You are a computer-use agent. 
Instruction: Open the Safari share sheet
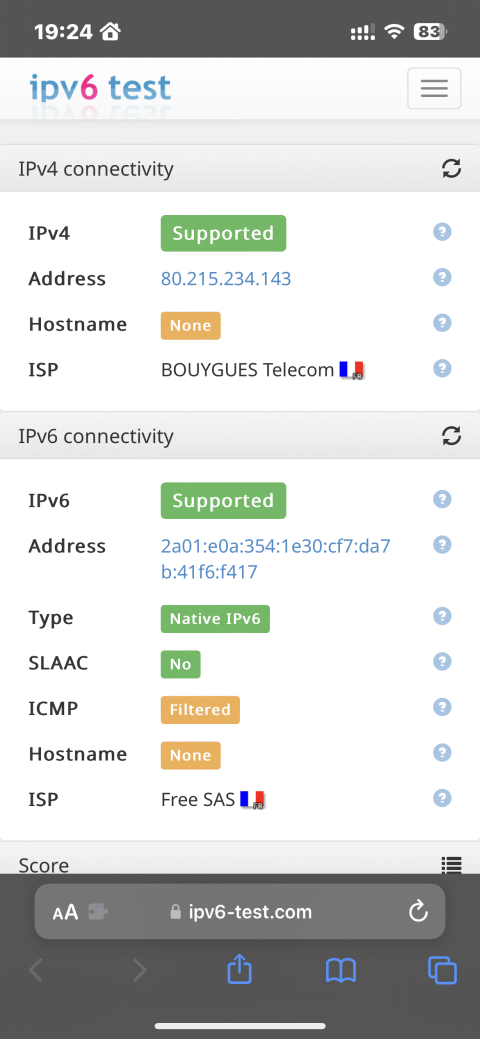tap(240, 971)
